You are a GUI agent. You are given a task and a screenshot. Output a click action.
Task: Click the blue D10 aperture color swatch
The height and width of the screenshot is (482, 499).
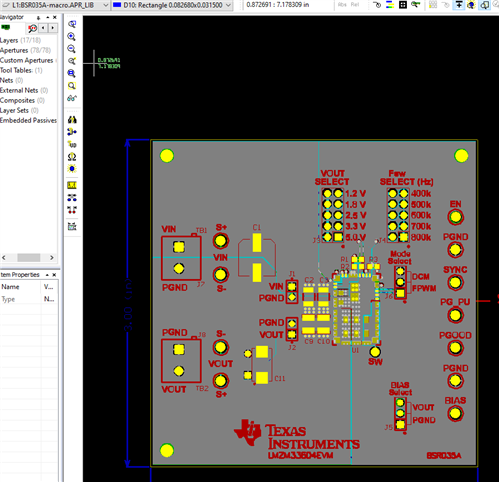117,5
